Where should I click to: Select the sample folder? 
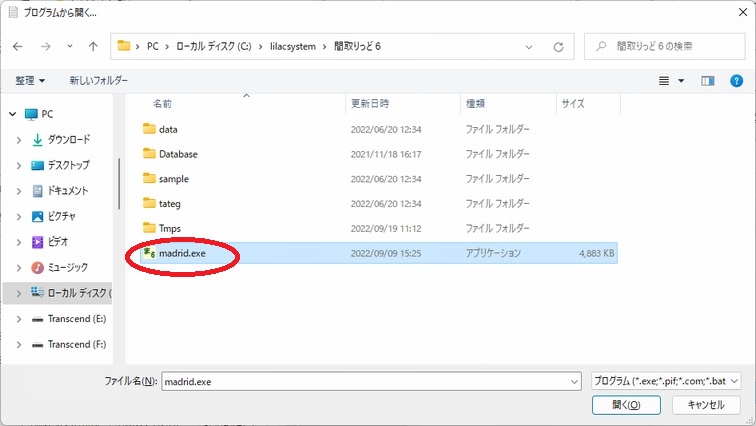(174, 179)
